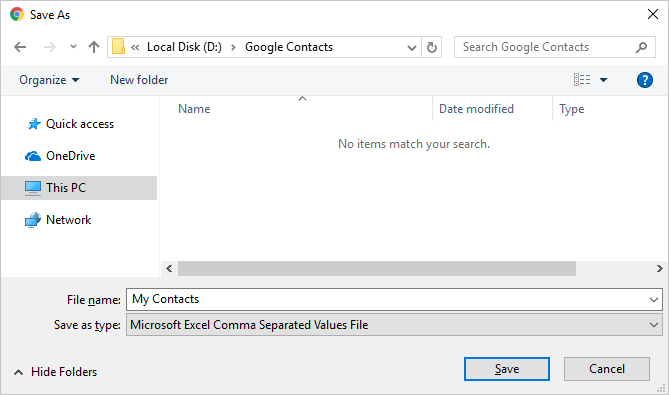This screenshot has width=669, height=395.
Task: Open the view options dropdown arrow
Action: [x=603, y=80]
